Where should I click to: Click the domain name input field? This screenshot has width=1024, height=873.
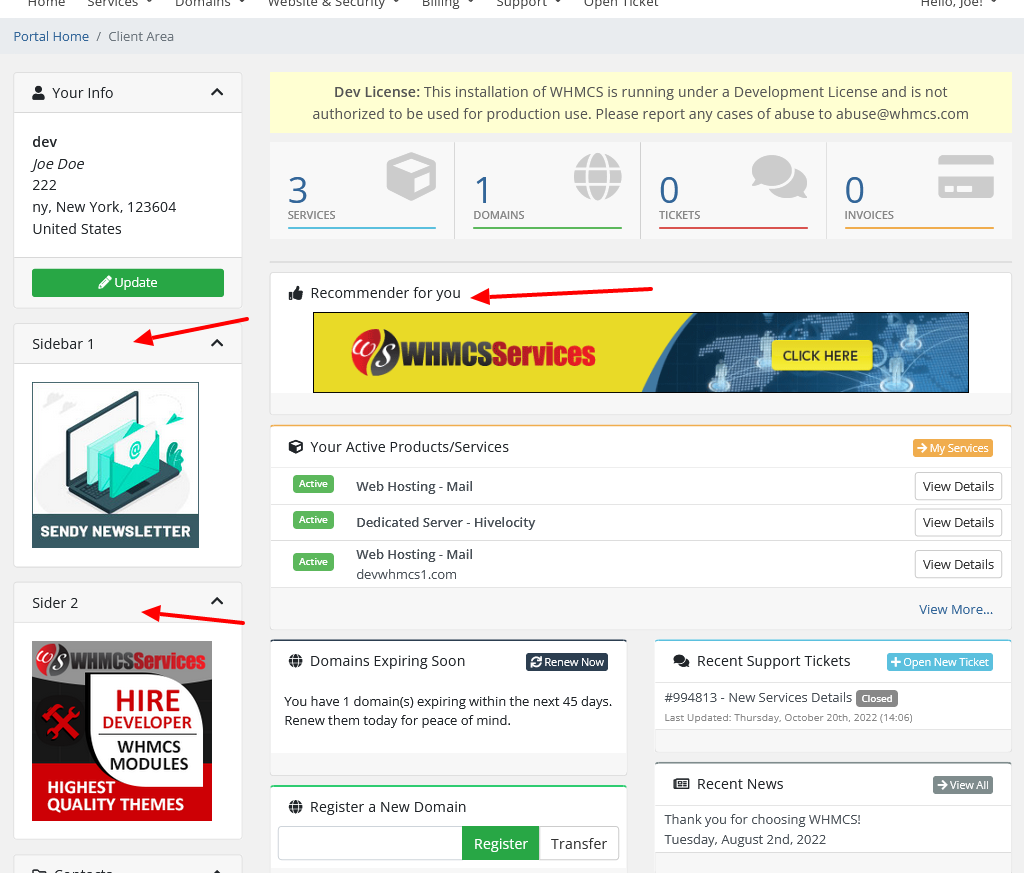tap(370, 844)
